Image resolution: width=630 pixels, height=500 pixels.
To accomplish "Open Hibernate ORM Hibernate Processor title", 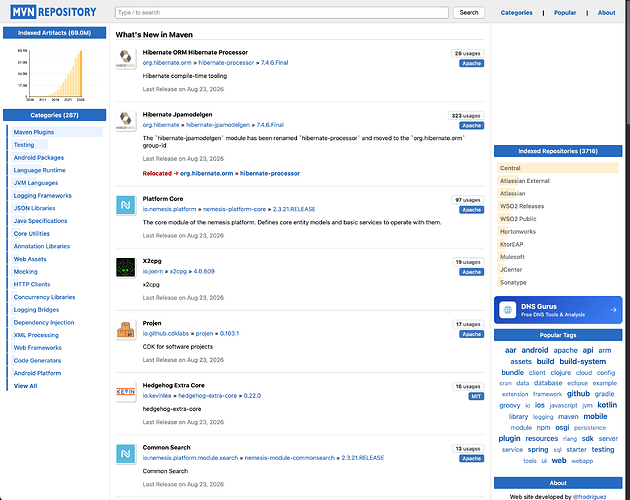I will point(195,52).
